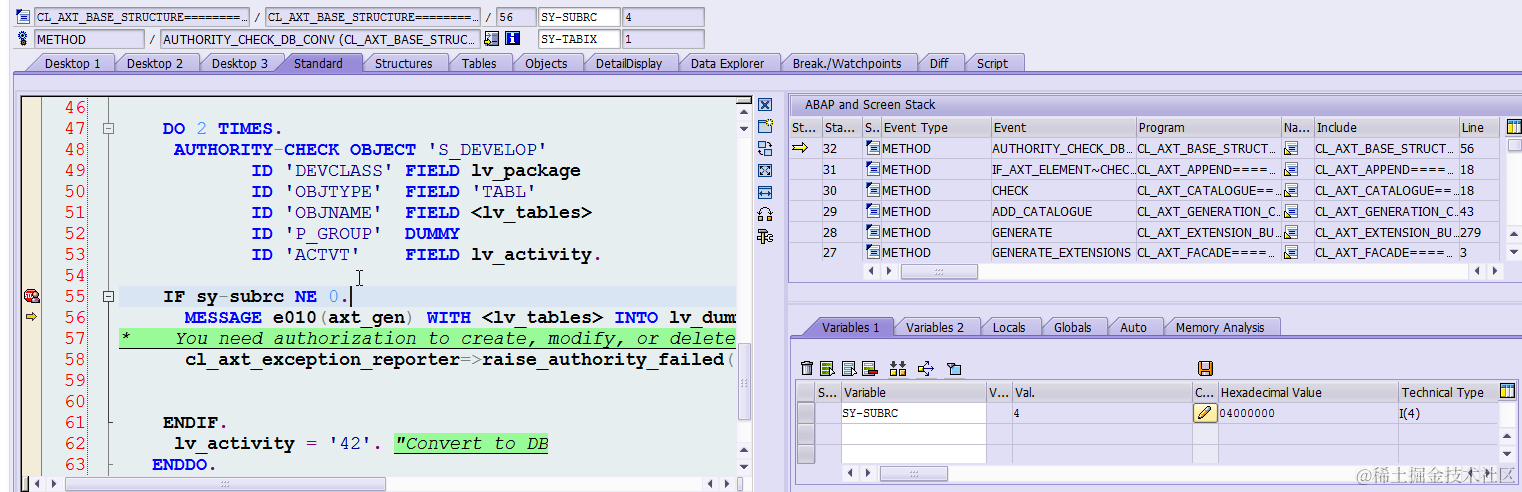The width and height of the screenshot is (1522, 492).
Task: Switch to the Locals tab
Action: [1009, 327]
